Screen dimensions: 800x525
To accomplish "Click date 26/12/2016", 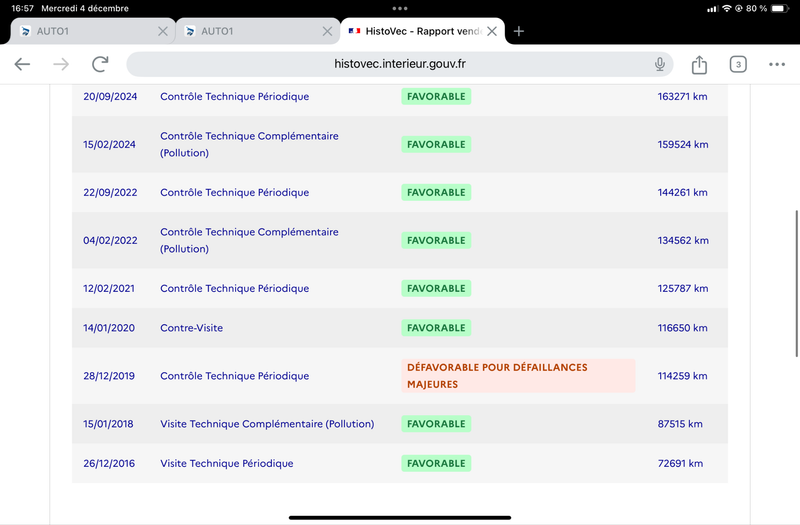I will point(109,463).
